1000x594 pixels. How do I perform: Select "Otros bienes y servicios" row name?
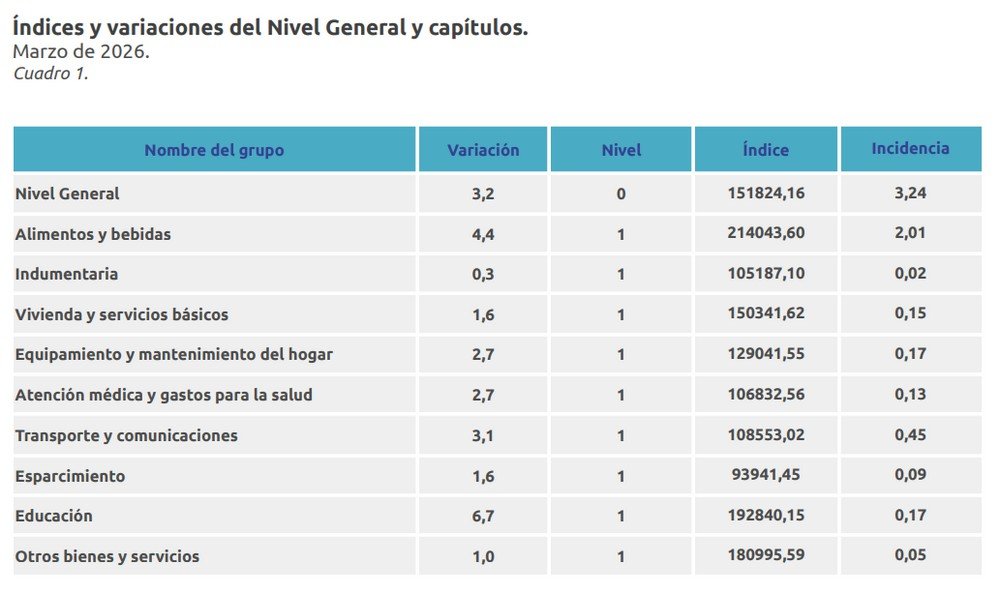(107, 556)
